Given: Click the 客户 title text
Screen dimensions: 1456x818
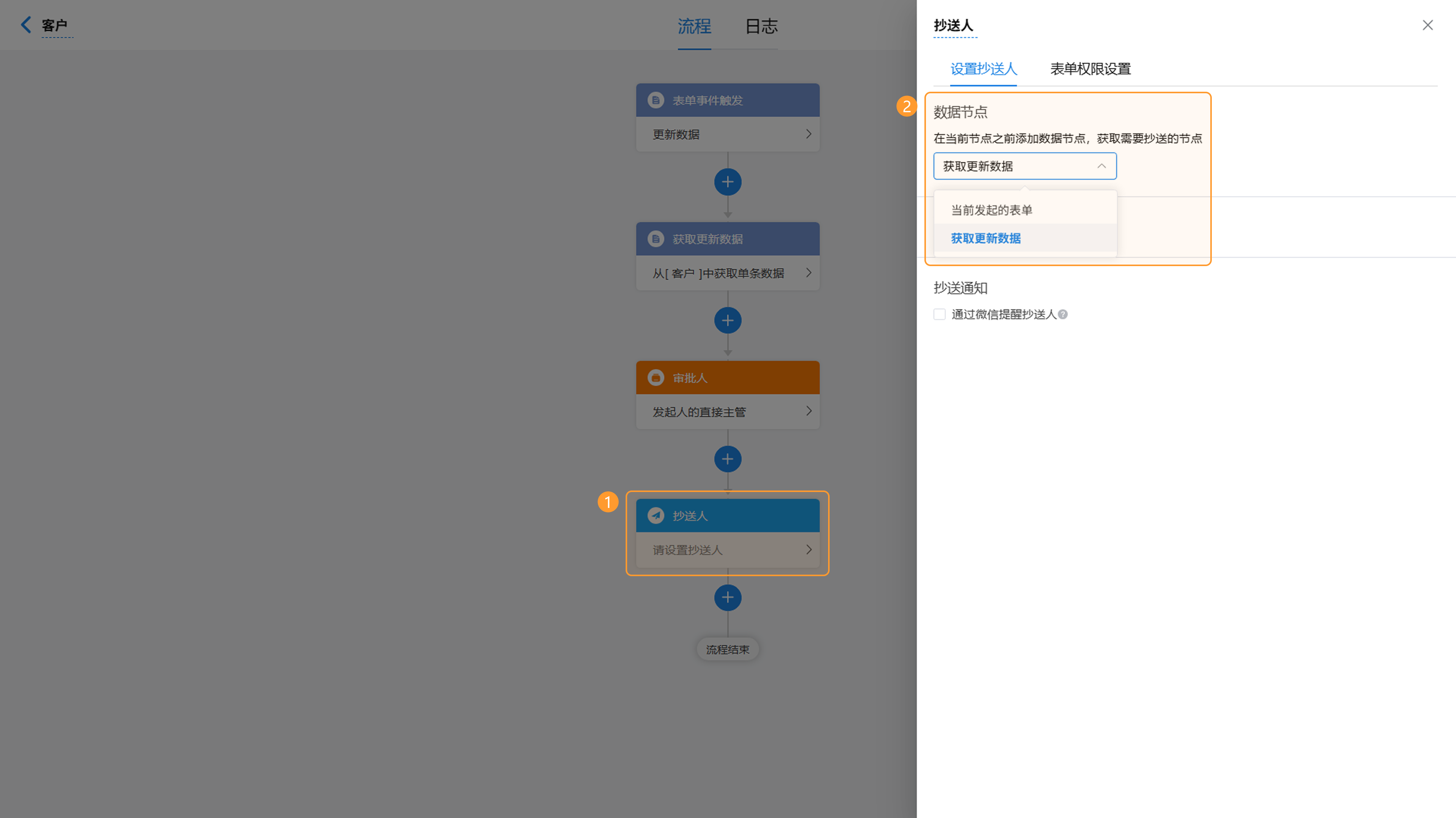Looking at the screenshot, I should pyautogui.click(x=54, y=25).
